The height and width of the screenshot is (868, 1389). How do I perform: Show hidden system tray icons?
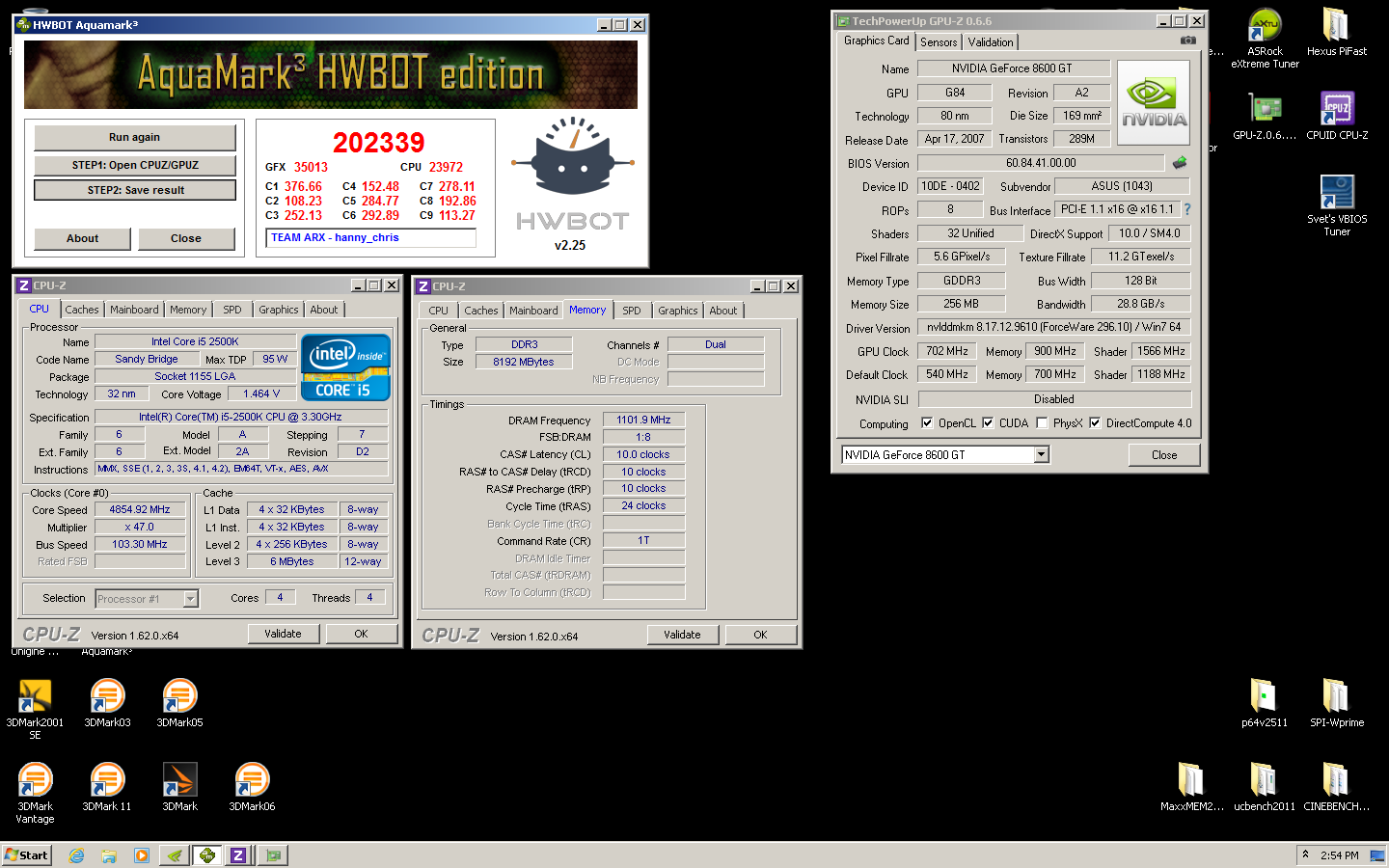[x=1305, y=854]
